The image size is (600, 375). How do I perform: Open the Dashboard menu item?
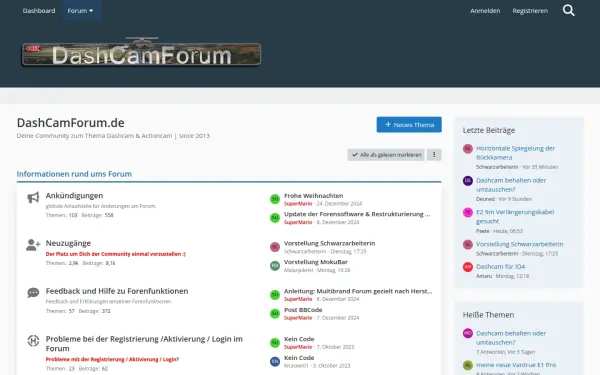point(39,10)
